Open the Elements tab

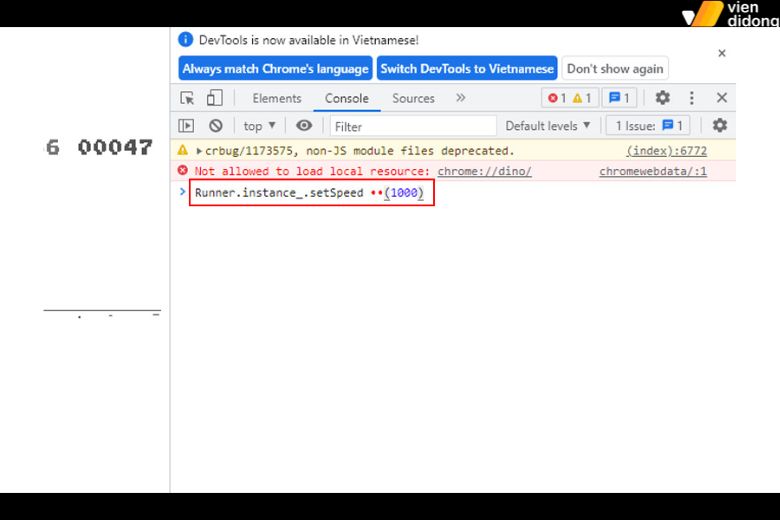click(277, 99)
